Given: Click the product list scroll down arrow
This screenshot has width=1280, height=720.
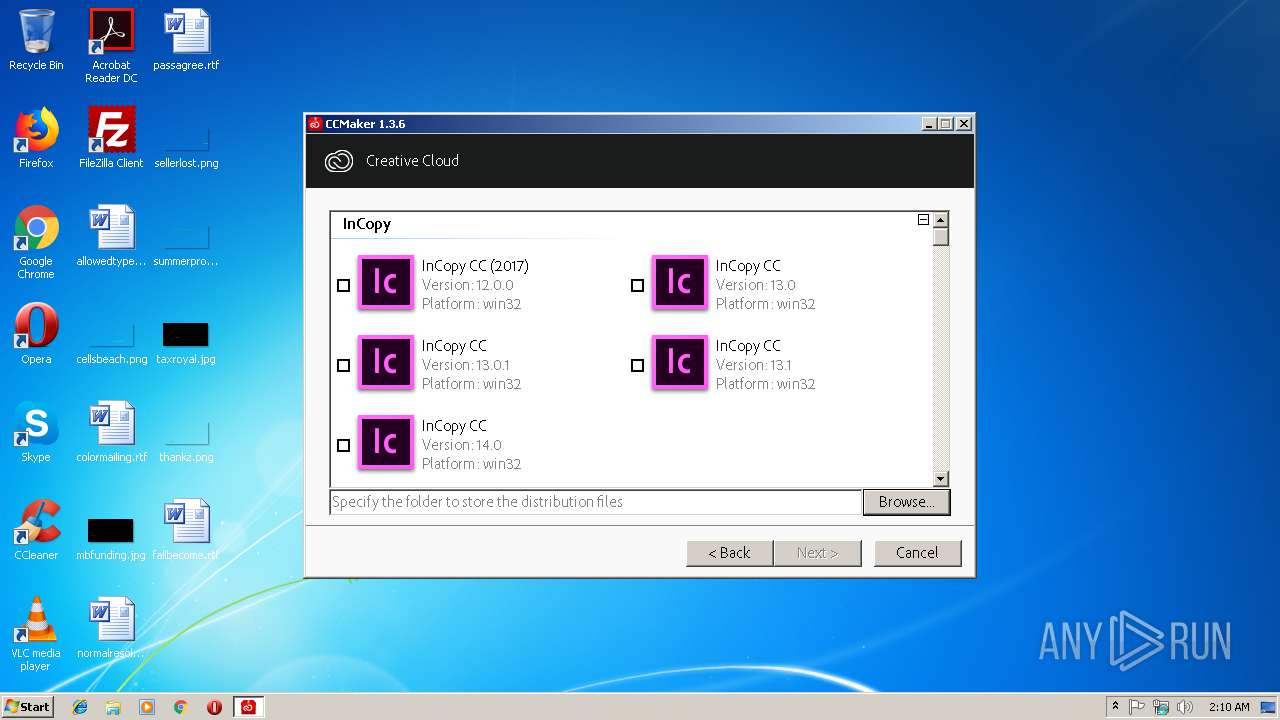Looking at the screenshot, I should (940, 479).
